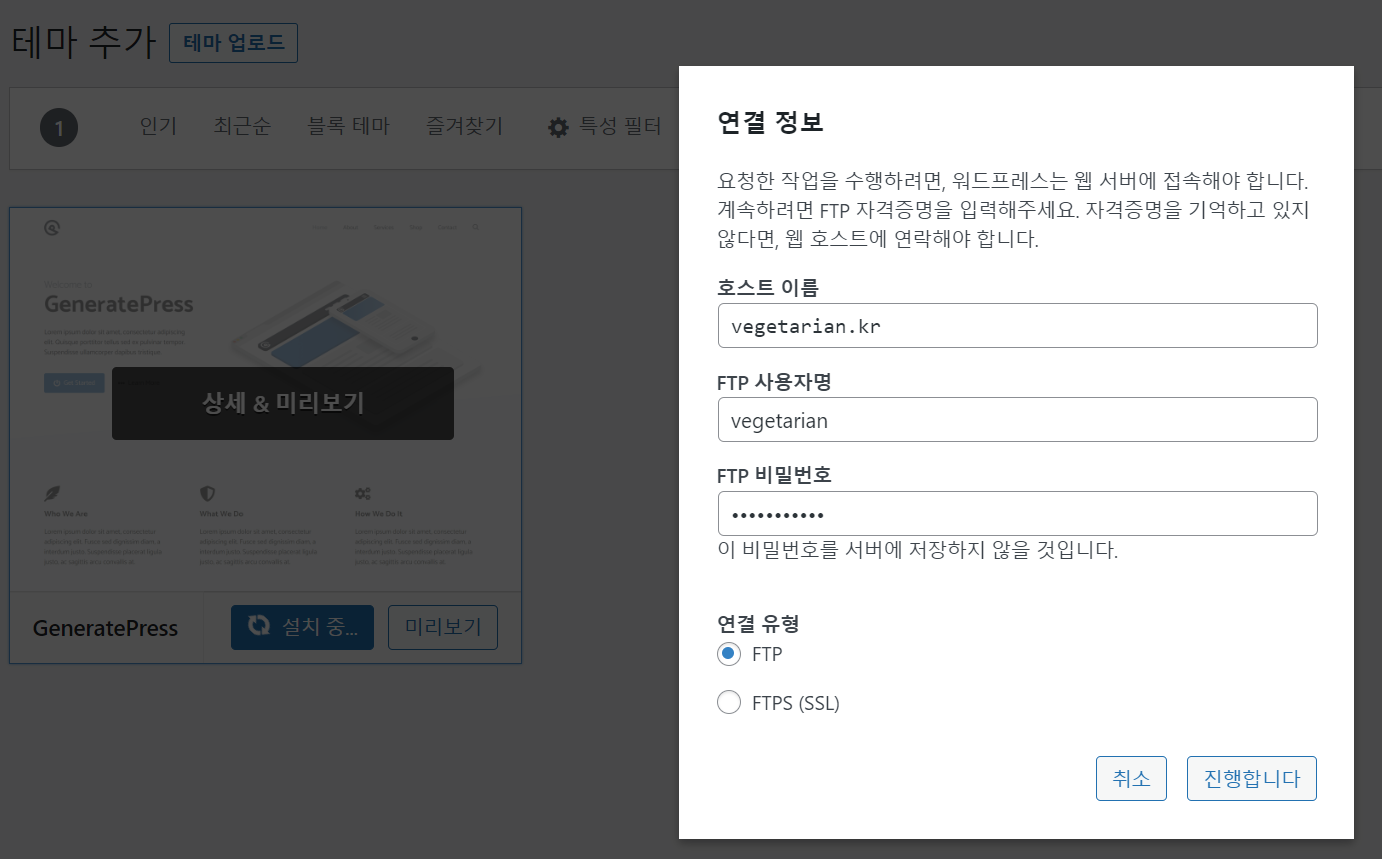Click the logo icon in theme preview

pos(52,228)
